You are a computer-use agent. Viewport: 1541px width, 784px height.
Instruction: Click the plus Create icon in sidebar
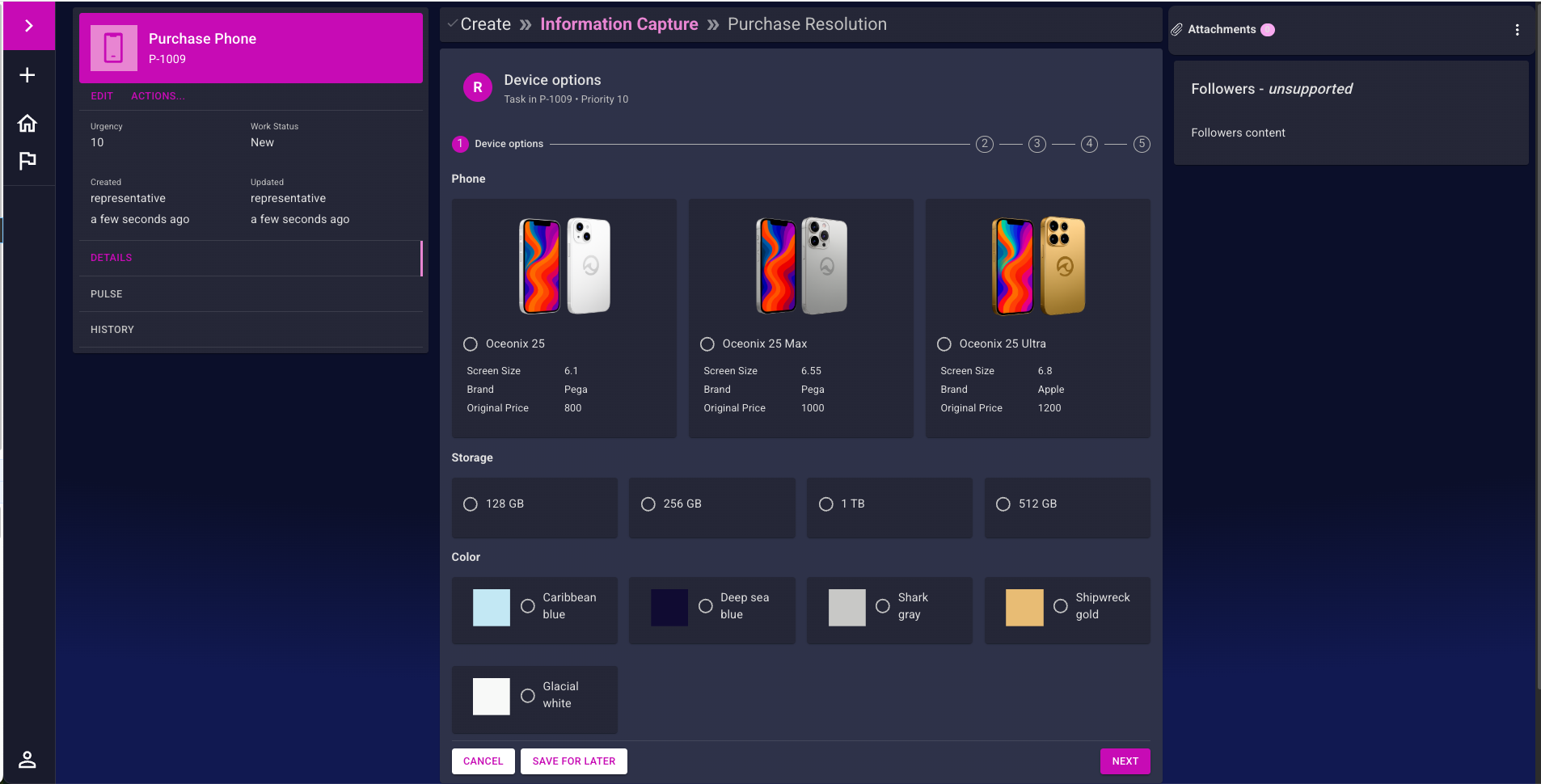[x=27, y=75]
